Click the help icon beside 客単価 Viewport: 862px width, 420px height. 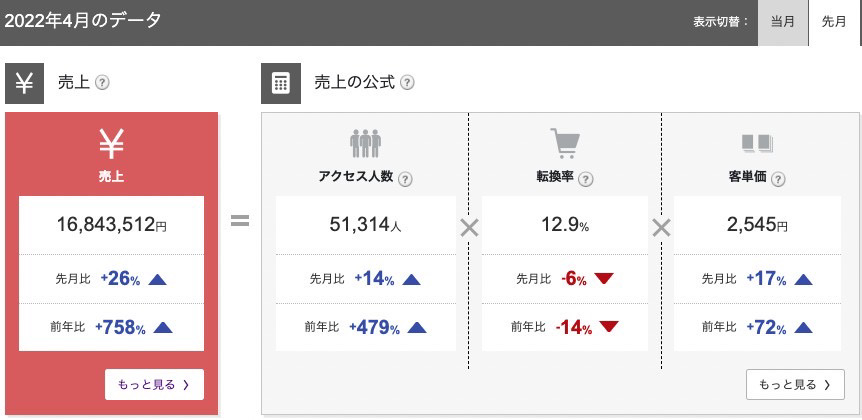(777, 180)
